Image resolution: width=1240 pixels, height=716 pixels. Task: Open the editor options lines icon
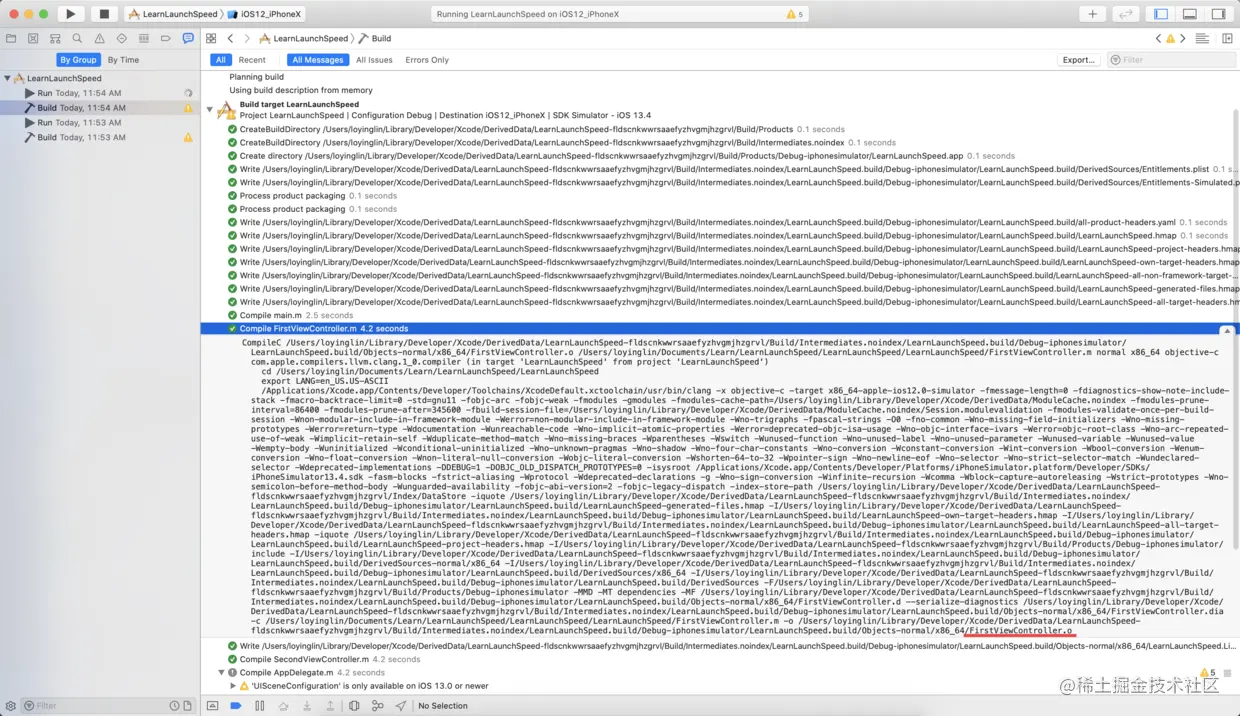[x=1201, y=38]
